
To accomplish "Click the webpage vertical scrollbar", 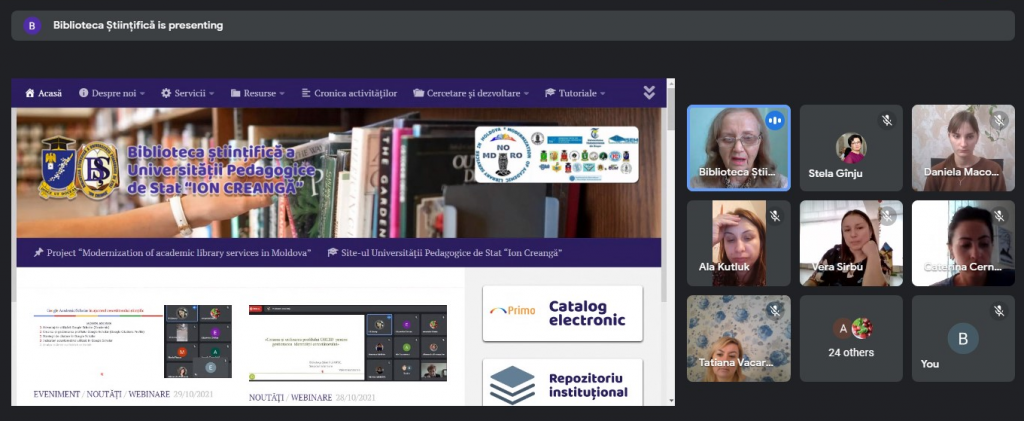I will point(671,242).
